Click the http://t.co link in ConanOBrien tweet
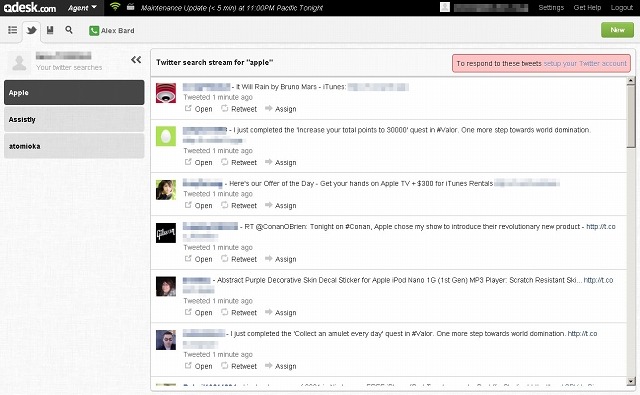 click(601, 226)
